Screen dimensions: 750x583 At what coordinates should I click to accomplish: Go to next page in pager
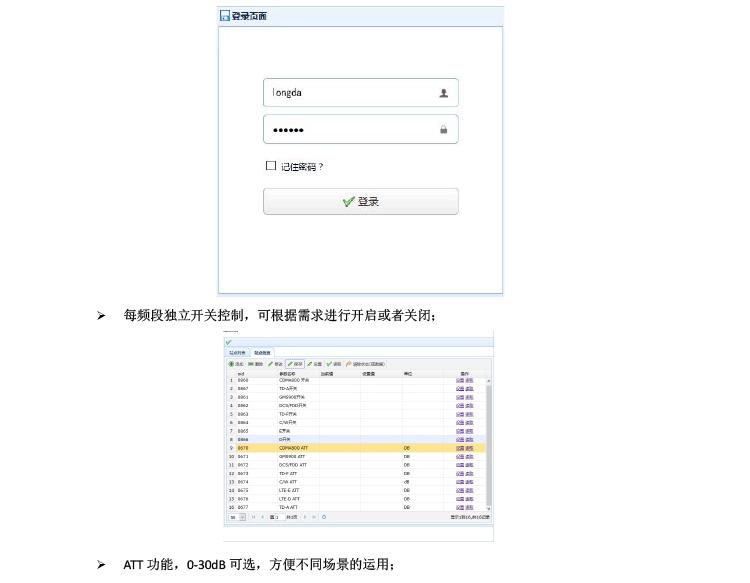(x=305, y=517)
